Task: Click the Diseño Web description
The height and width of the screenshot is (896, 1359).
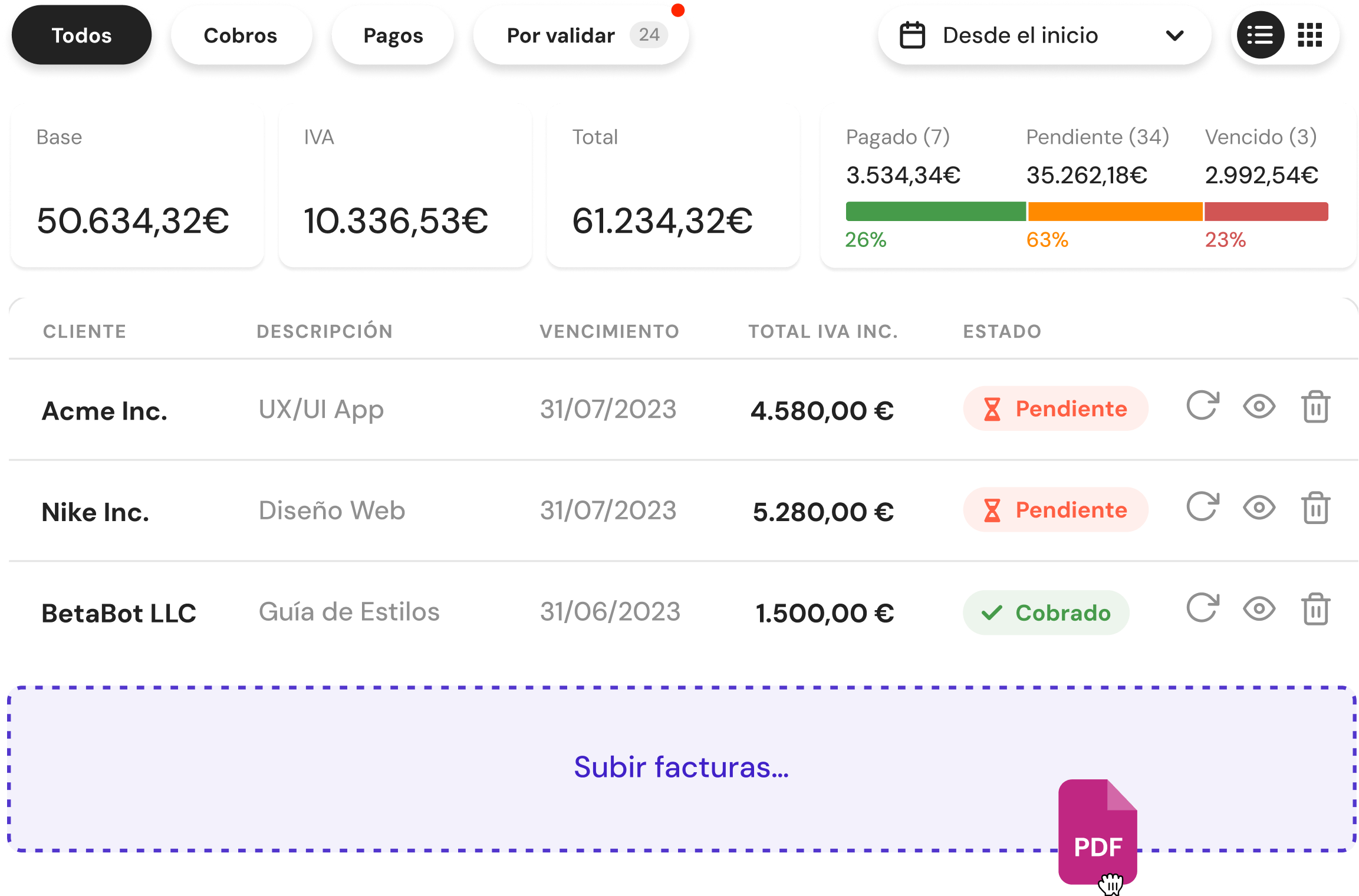Action: tap(332, 510)
